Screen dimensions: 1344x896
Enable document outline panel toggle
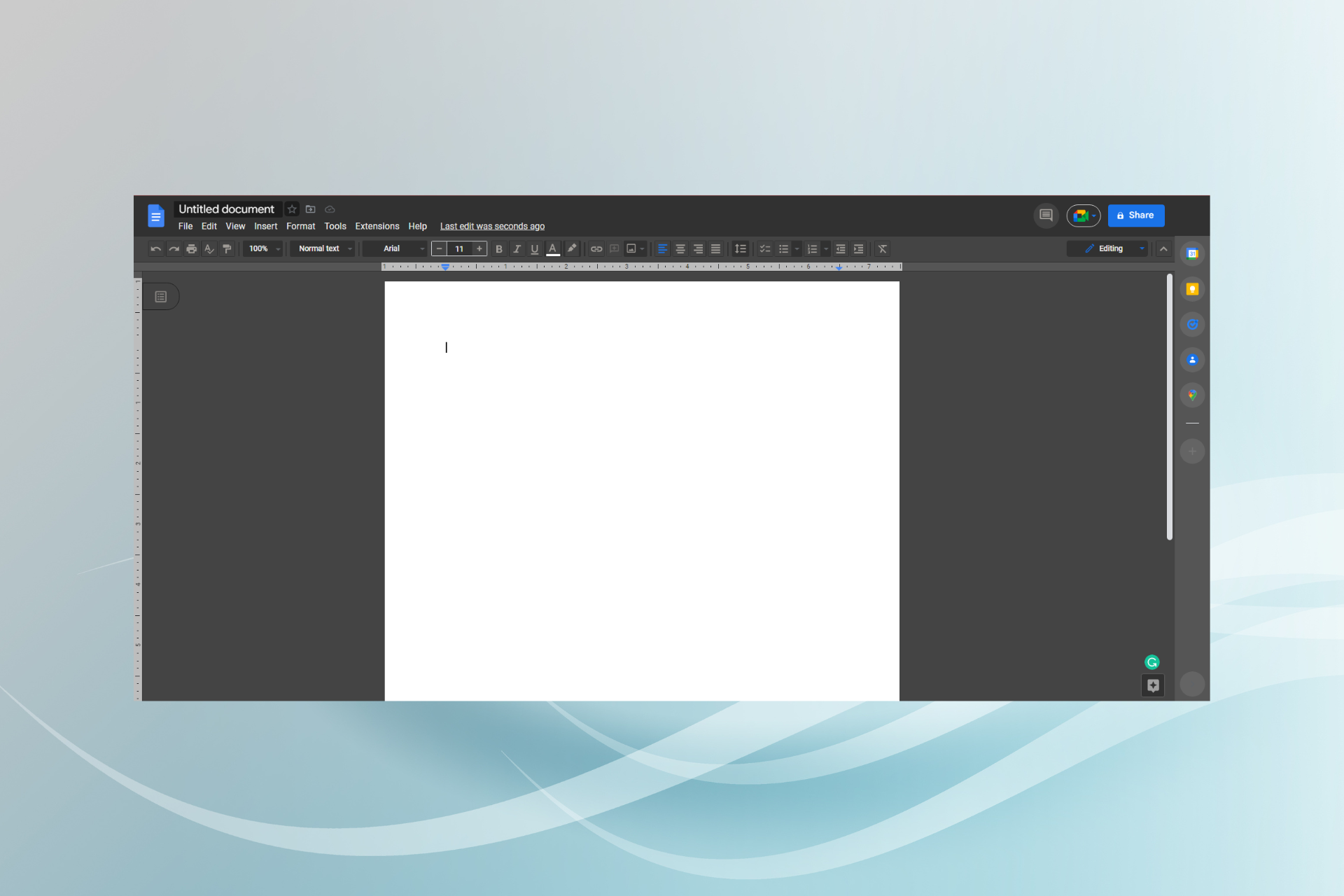161,296
